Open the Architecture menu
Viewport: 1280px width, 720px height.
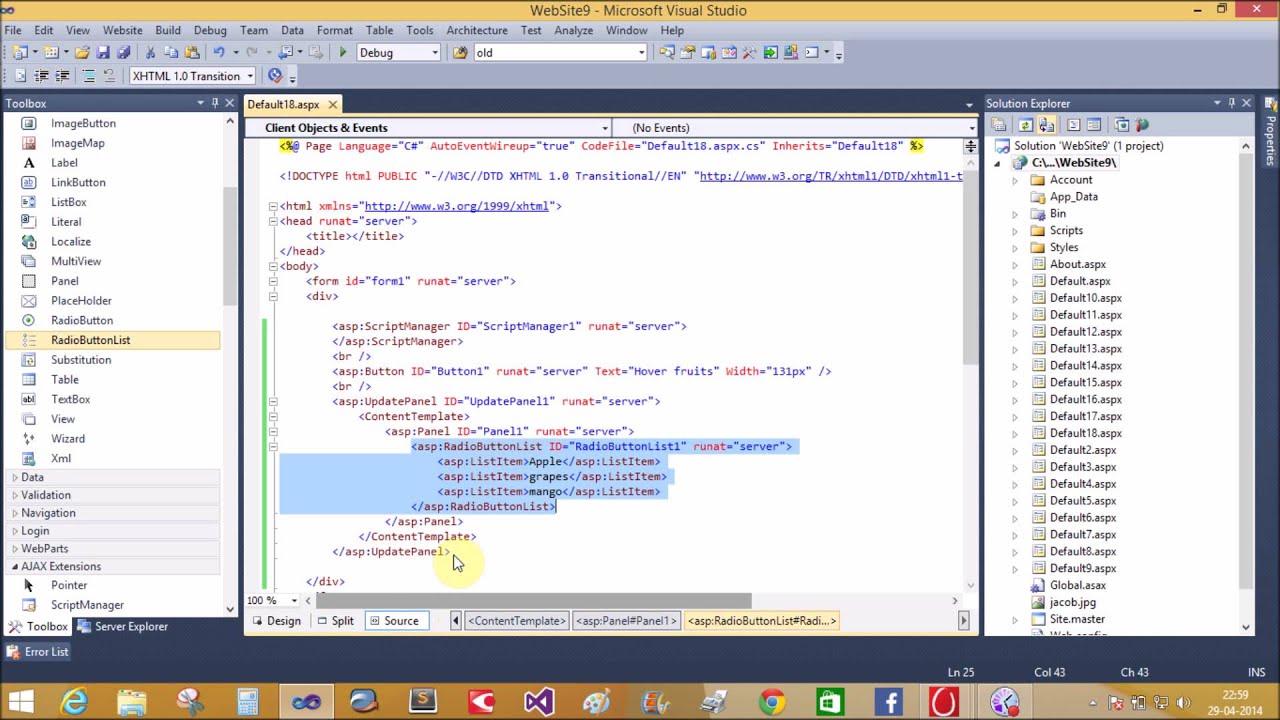[477, 30]
